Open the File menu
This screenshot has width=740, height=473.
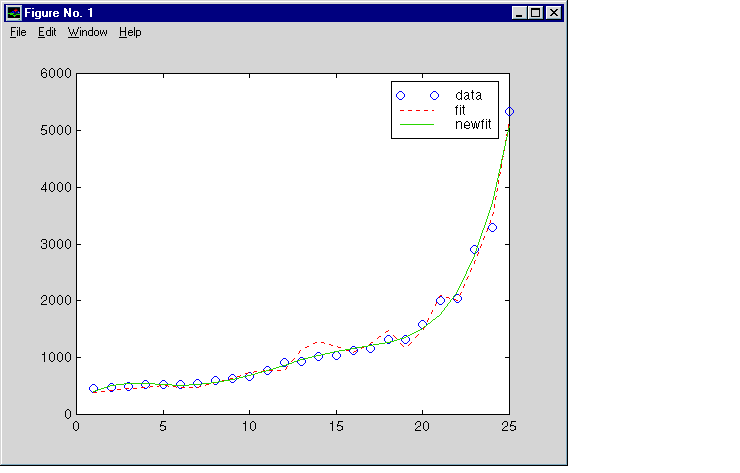pyautogui.click(x=18, y=32)
